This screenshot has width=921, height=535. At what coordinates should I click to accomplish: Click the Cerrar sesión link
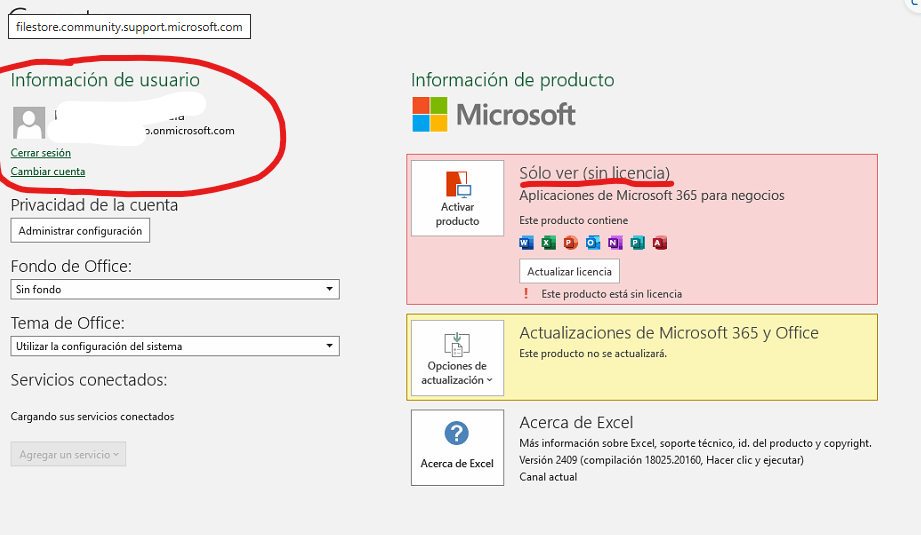click(41, 153)
